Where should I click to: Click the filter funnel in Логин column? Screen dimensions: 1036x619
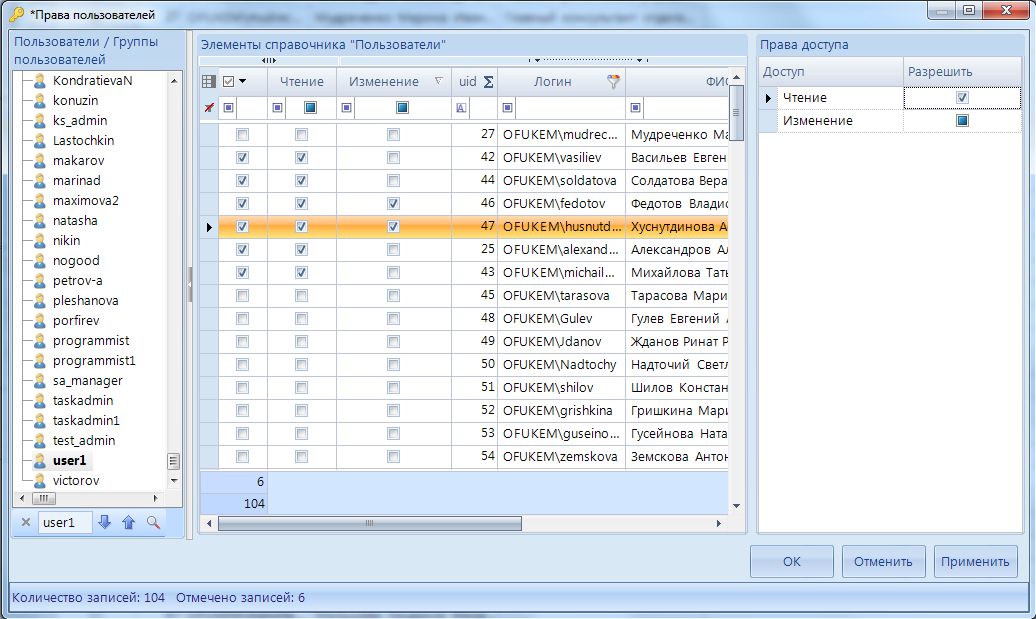614,82
